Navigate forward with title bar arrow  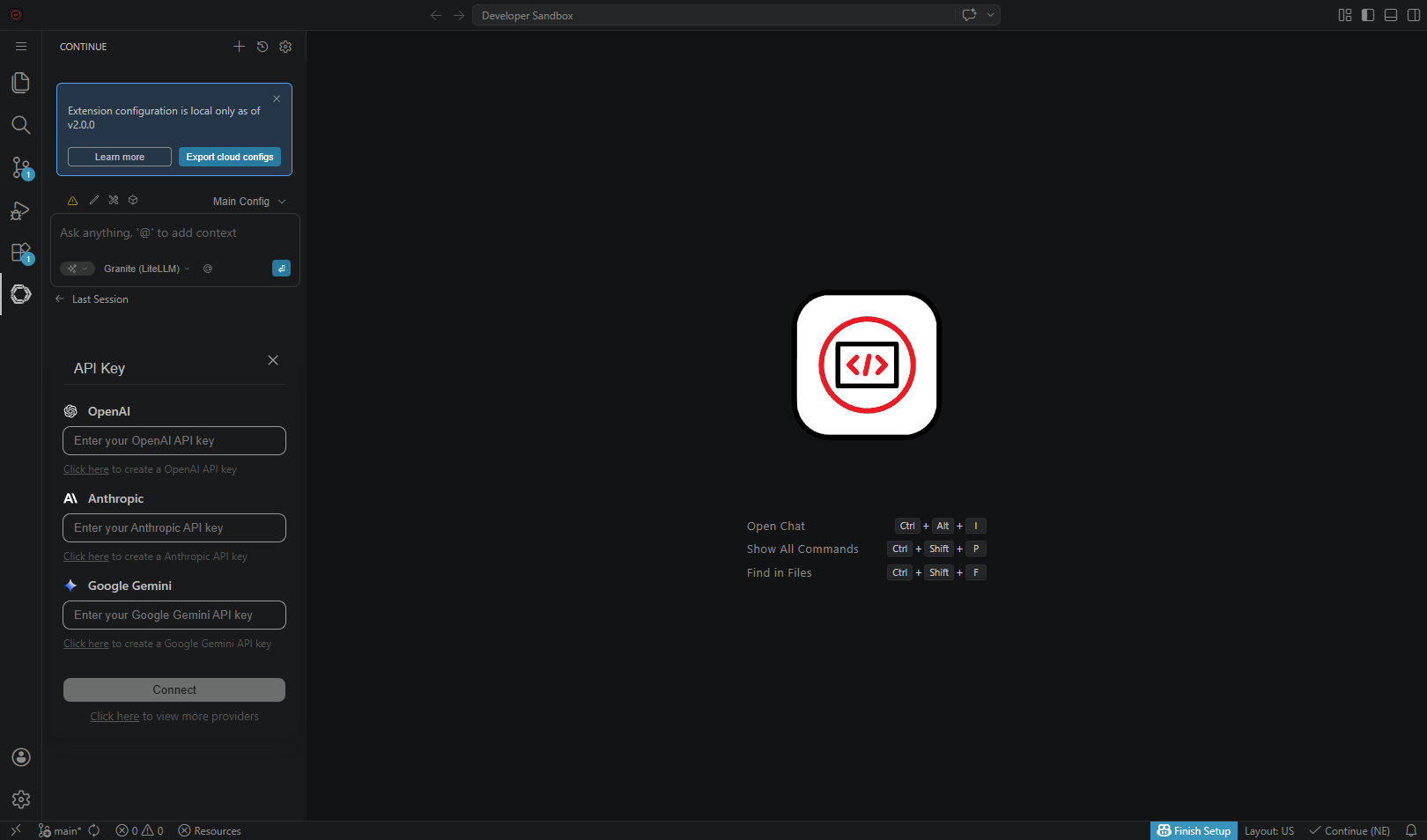pos(459,15)
